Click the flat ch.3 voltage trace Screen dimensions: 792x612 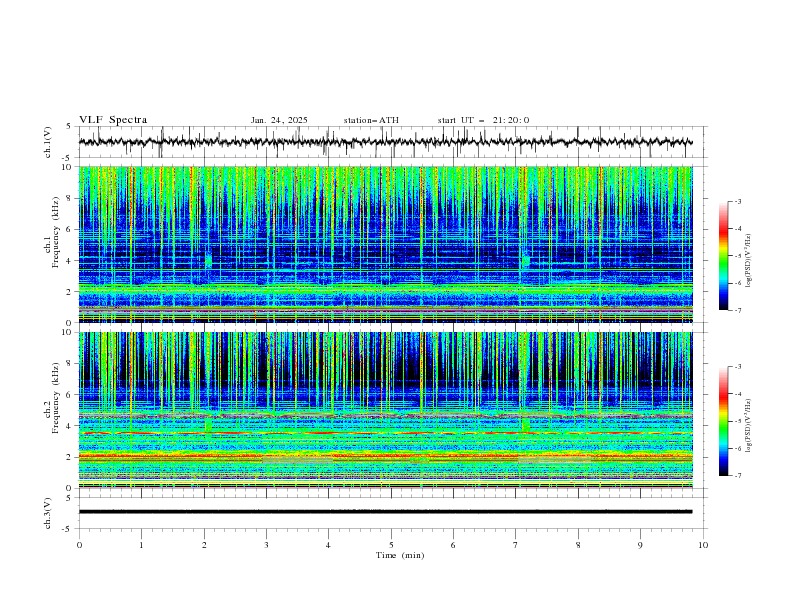385,512
